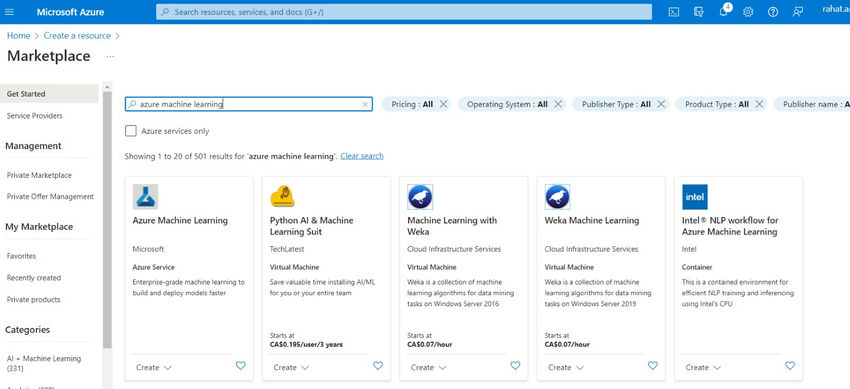The width and height of the screenshot is (850, 389).
Task: Click the Weka Machine Learning bird logo
Action: [x=557, y=197]
